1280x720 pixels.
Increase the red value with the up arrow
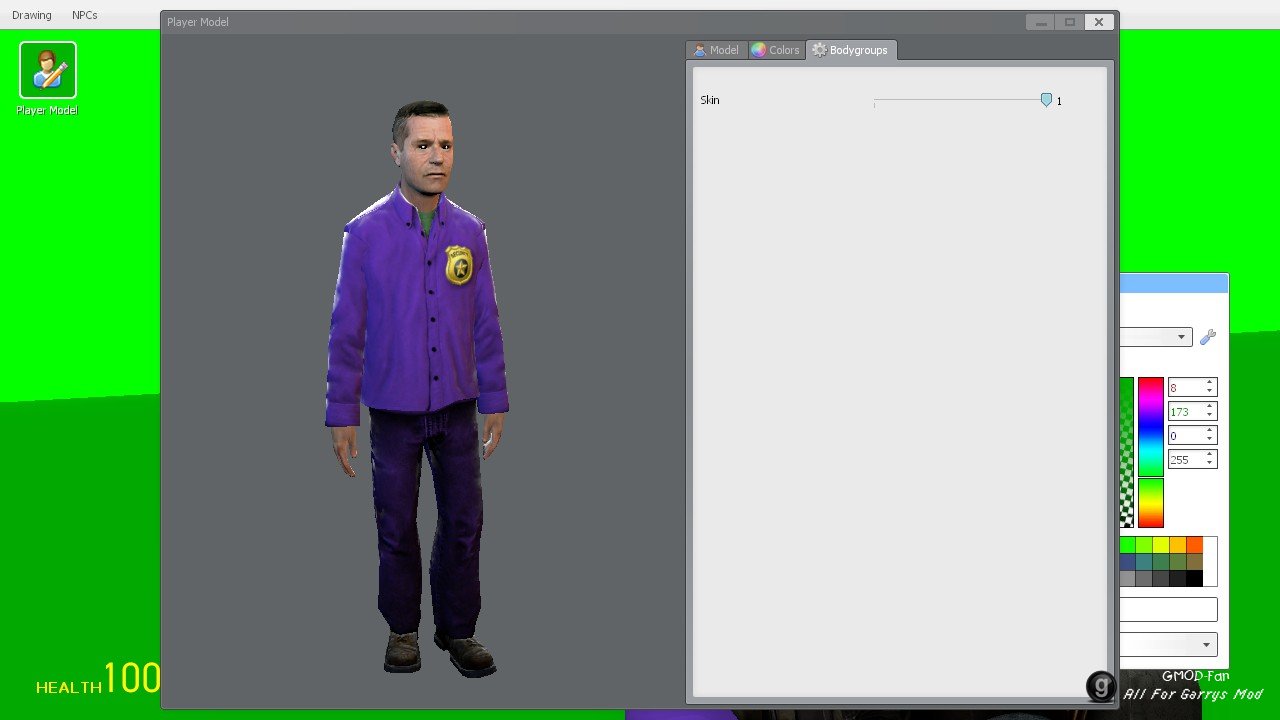(1210, 383)
